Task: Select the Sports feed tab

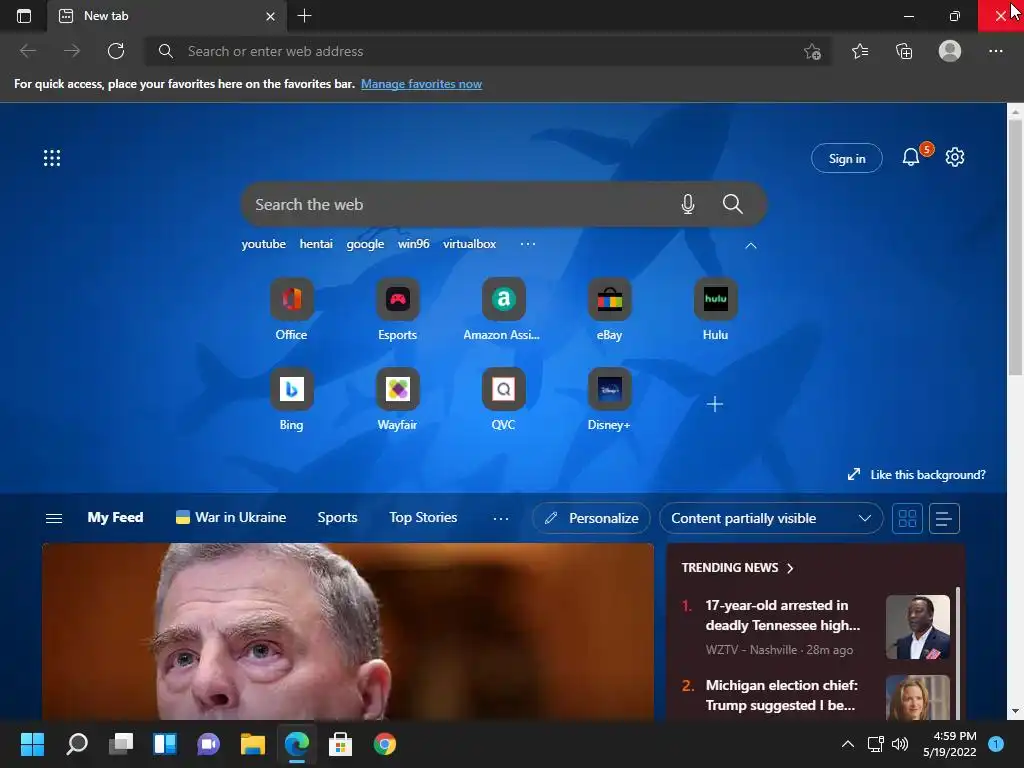Action: pos(337,517)
